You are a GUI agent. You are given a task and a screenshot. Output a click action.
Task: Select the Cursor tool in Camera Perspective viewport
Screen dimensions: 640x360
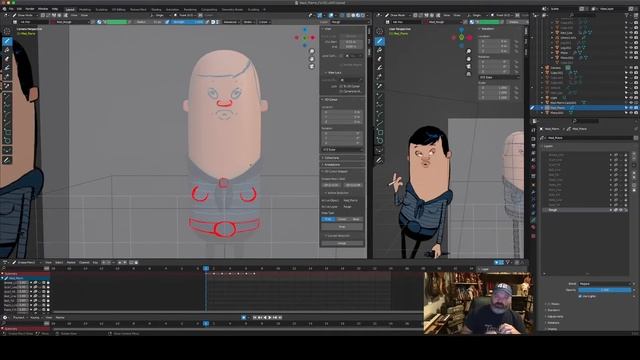(x=7, y=31)
